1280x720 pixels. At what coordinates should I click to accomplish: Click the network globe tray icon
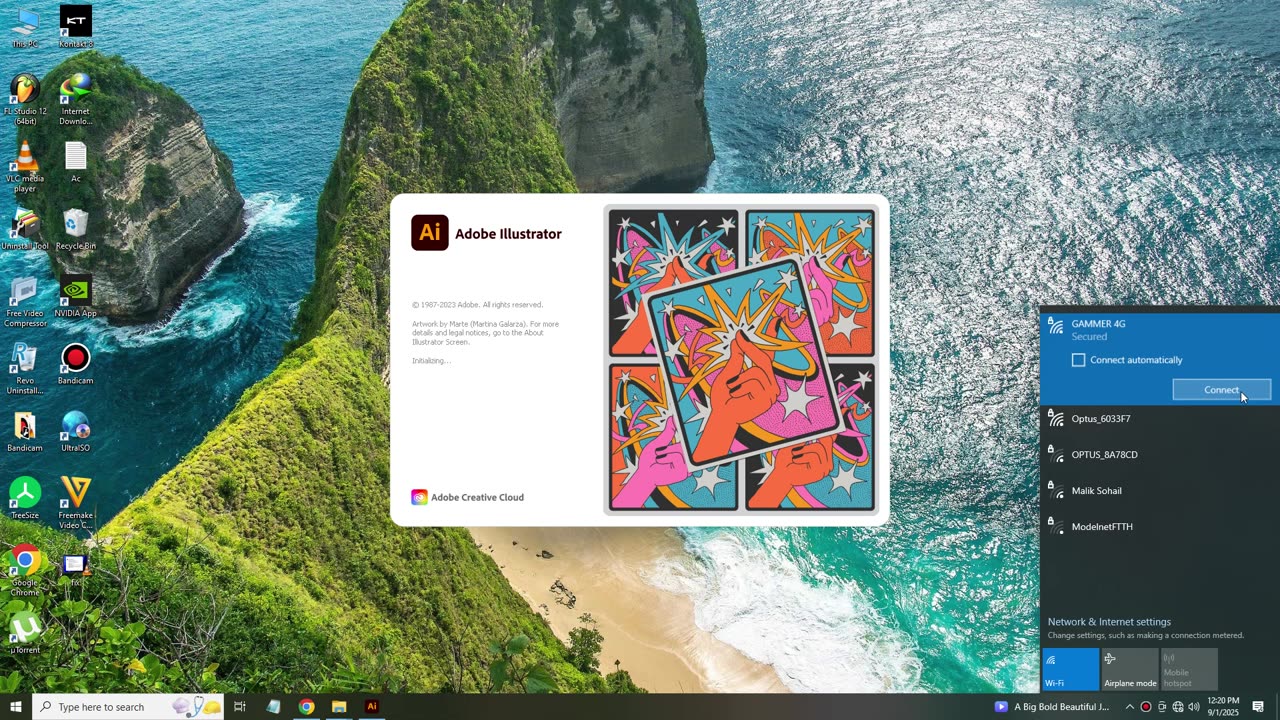(x=1178, y=707)
